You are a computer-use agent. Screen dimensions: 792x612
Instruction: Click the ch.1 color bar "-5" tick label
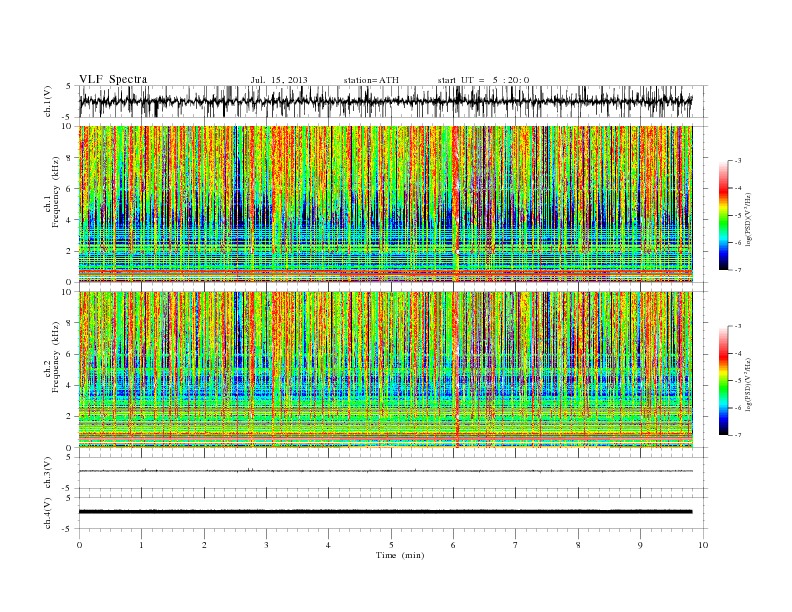tap(738, 216)
